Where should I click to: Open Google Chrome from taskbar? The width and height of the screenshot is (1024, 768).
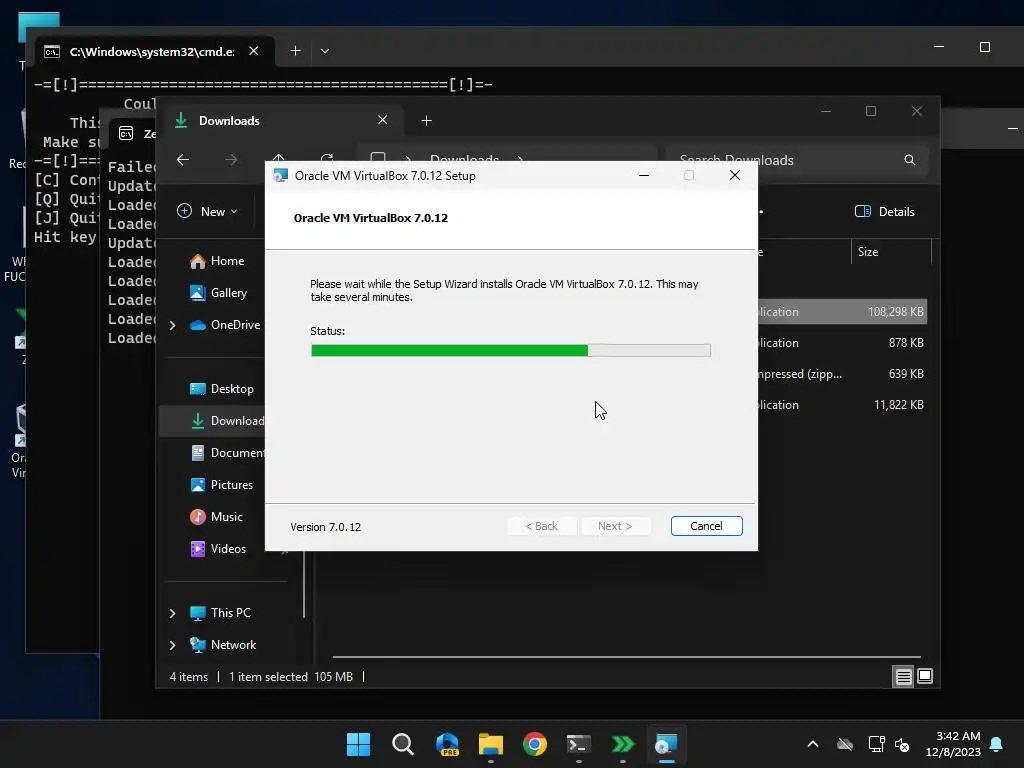tap(534, 744)
